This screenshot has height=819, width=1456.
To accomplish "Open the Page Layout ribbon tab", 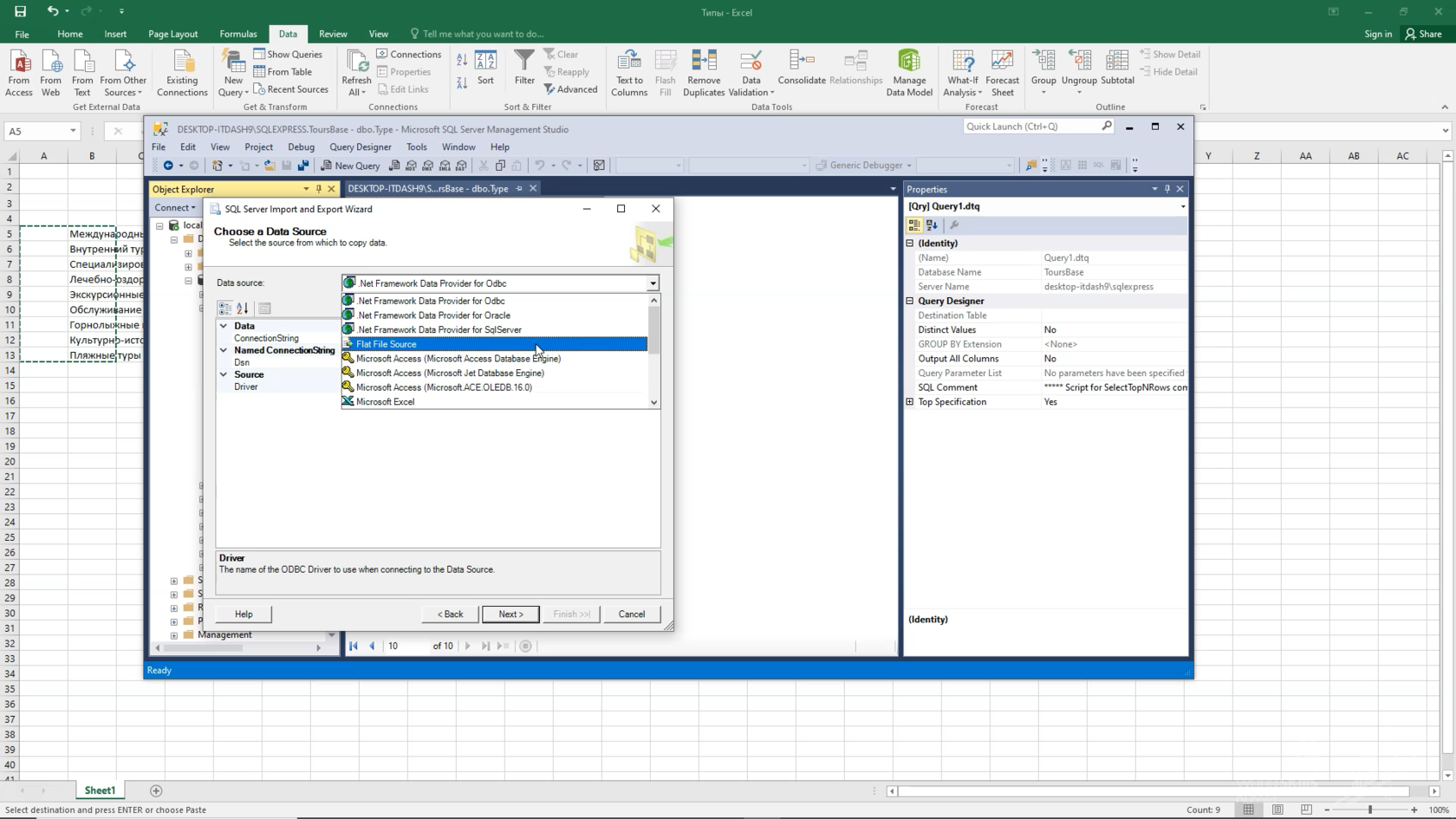I will point(172,34).
